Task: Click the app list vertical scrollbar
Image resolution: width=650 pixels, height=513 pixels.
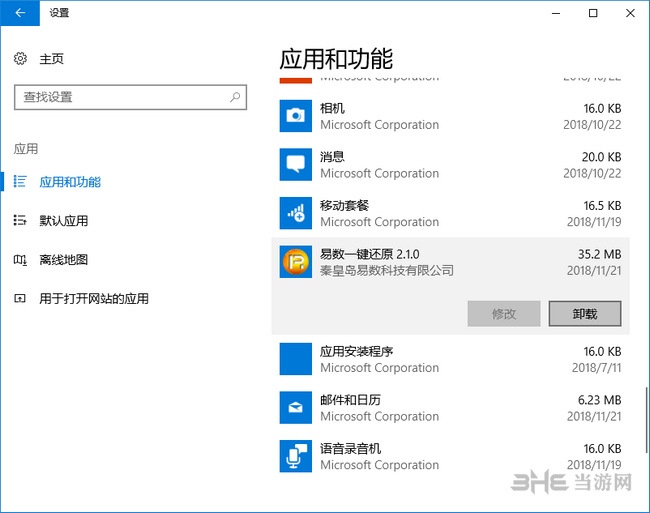Action: (646, 420)
